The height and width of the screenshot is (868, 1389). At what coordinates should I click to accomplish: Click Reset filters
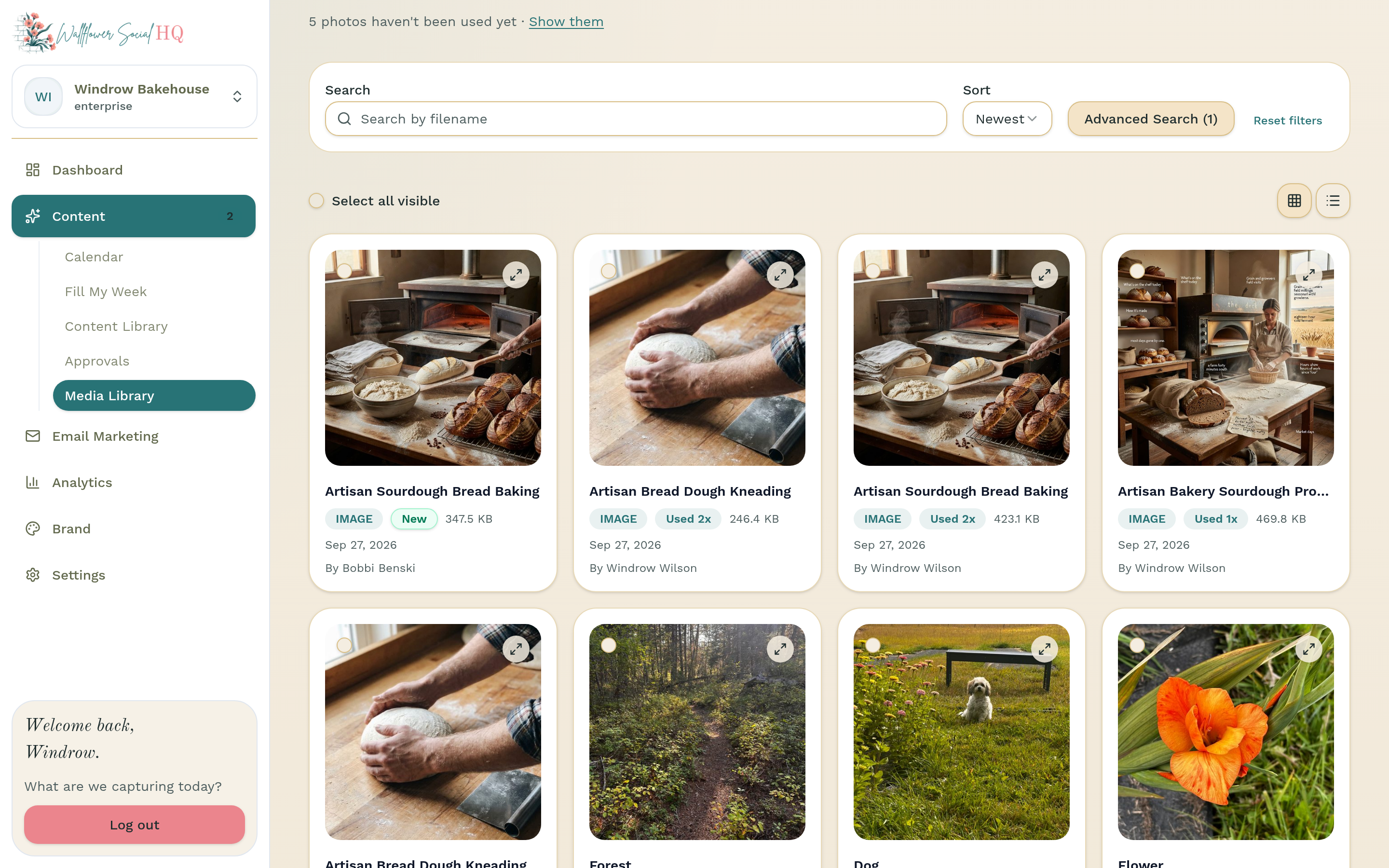point(1287,121)
